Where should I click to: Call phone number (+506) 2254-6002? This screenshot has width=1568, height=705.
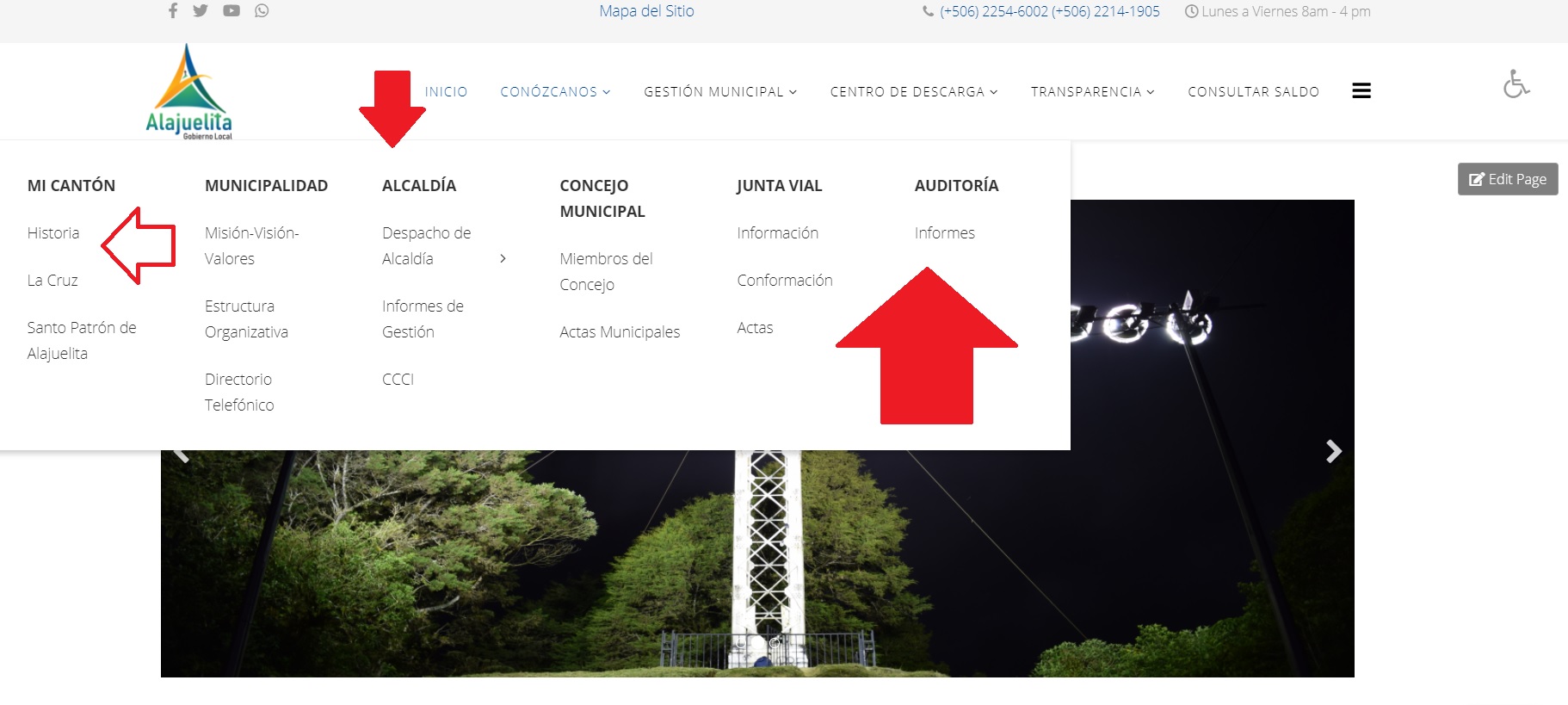pos(994,11)
